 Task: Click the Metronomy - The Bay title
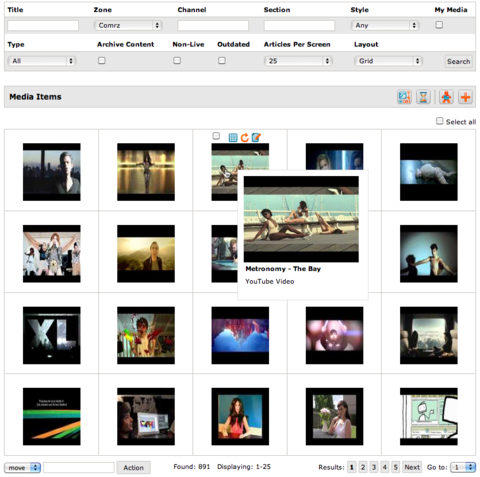click(283, 269)
